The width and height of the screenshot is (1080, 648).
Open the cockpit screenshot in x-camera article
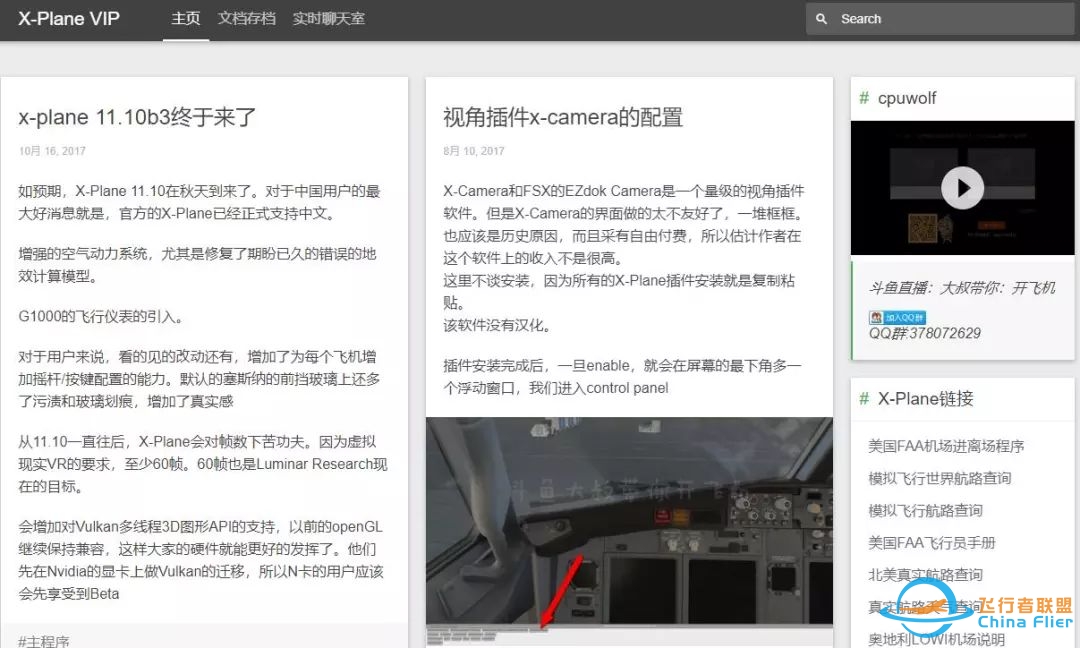tap(629, 532)
